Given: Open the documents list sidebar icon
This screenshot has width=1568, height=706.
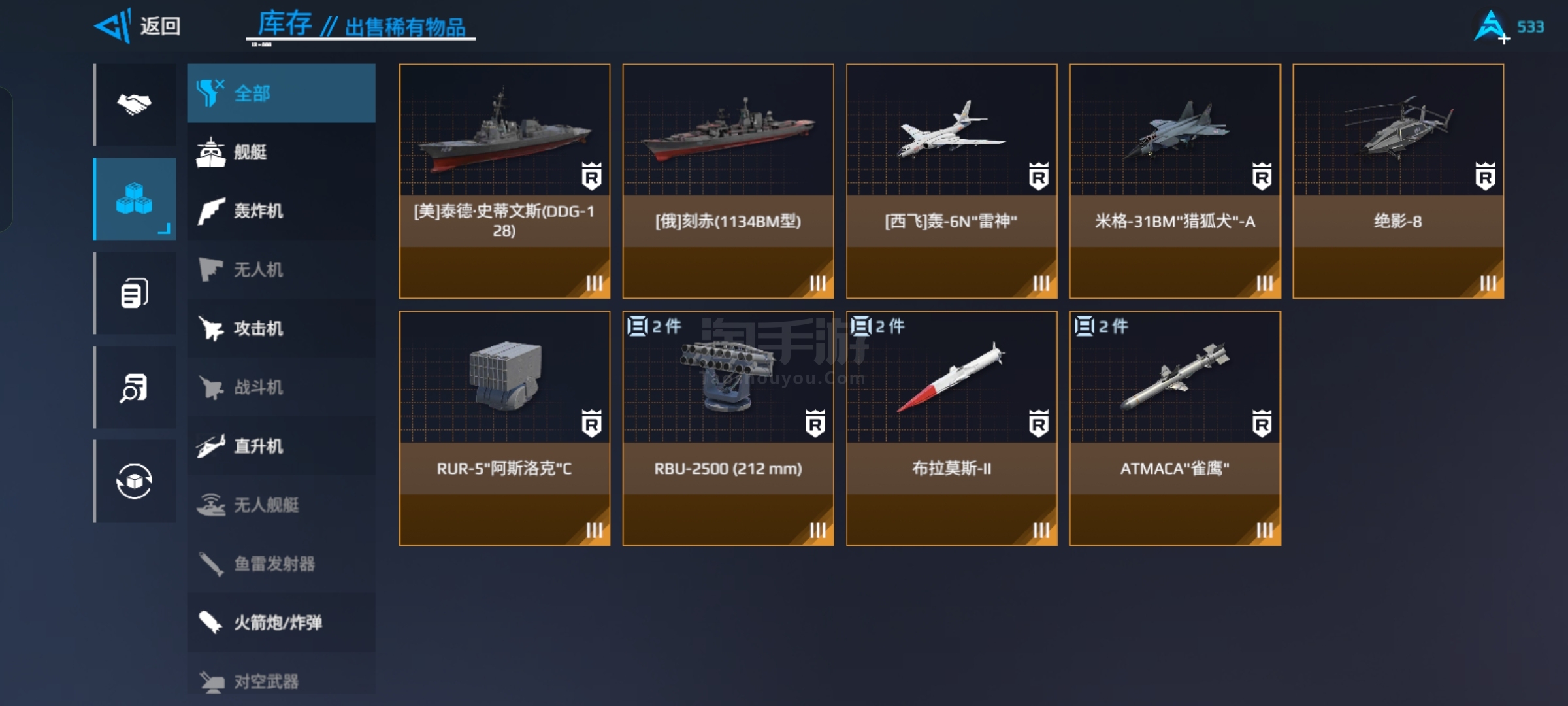Looking at the screenshot, I should pos(135,293).
